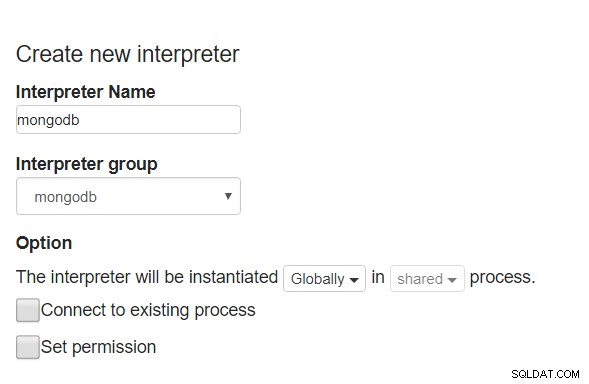Click the Interpreter Name text box
Screen dimensions: 589x384
pyautogui.click(x=128, y=119)
